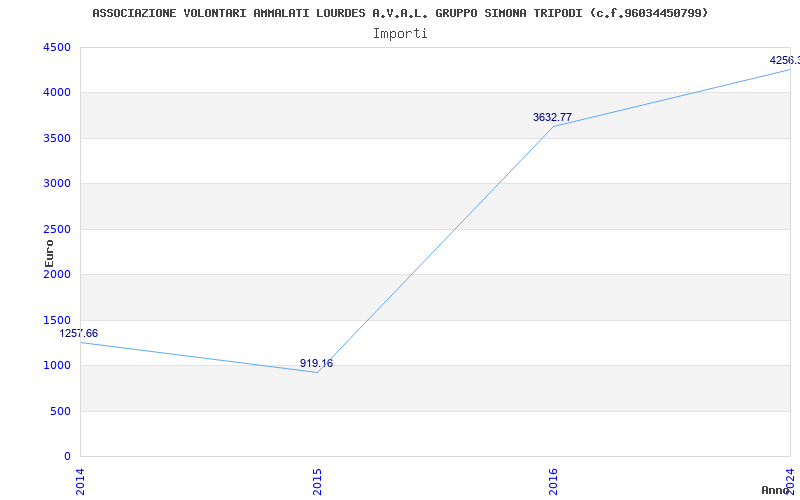Click the data label 3632.77
The height and width of the screenshot is (500, 800).
(x=553, y=117)
